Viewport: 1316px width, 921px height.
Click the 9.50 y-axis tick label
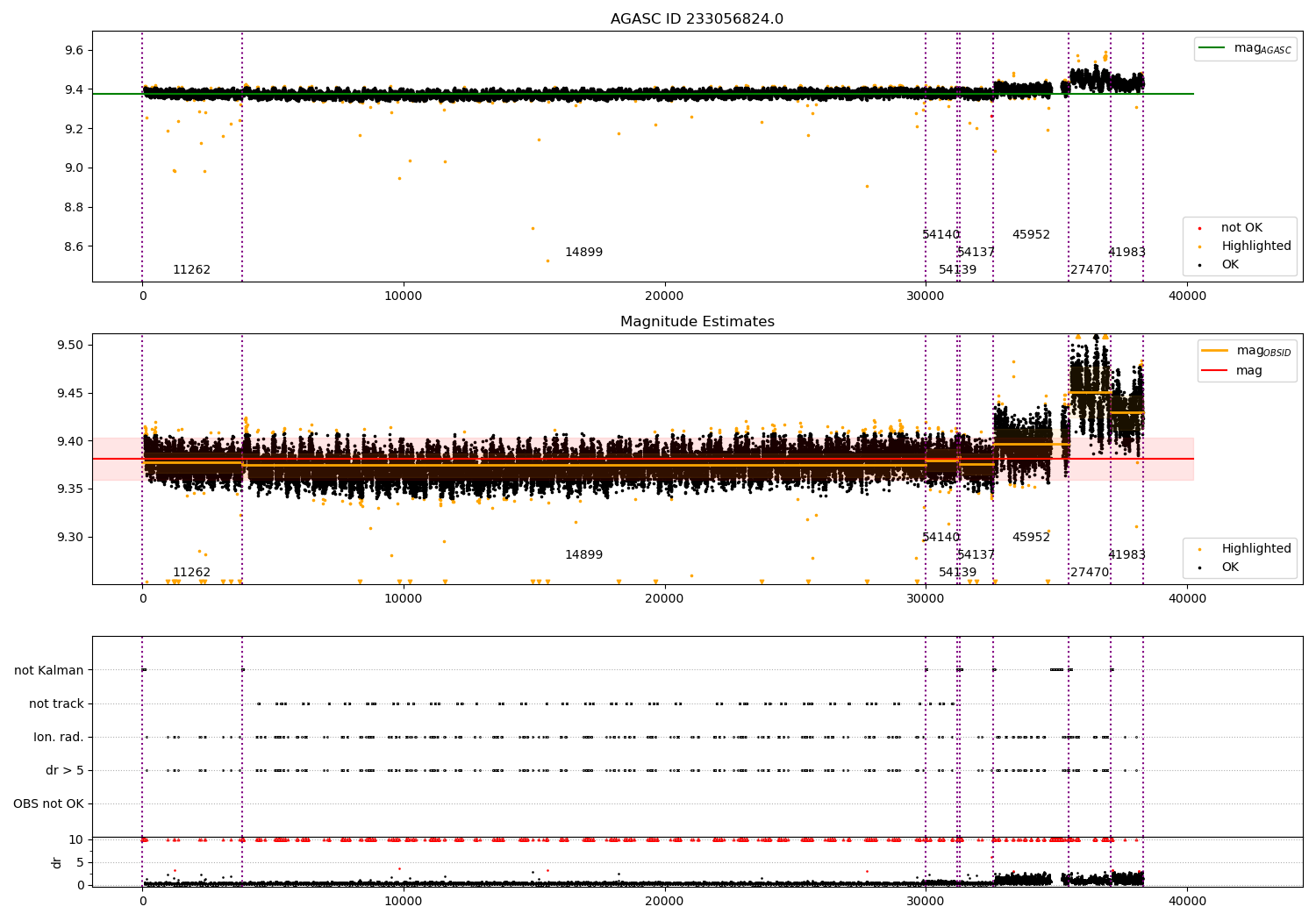click(70, 345)
